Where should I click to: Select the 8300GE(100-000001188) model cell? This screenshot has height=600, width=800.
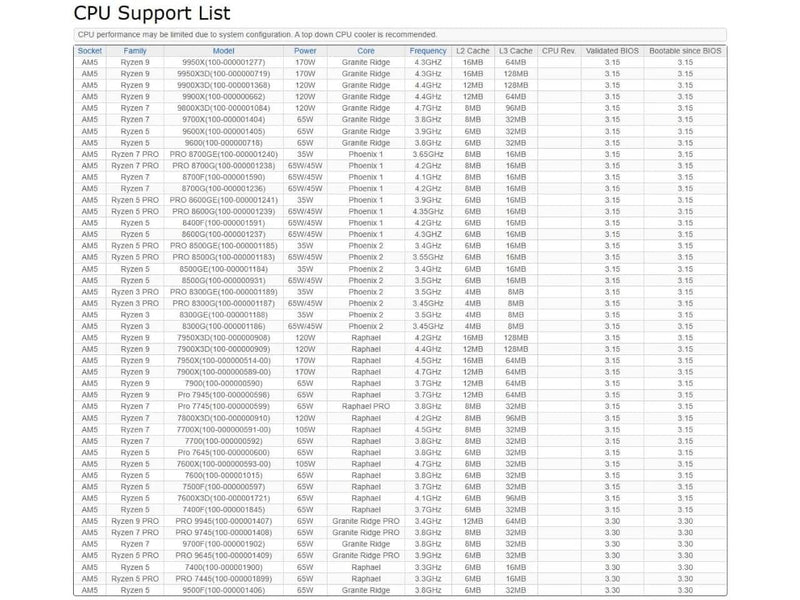(223, 315)
